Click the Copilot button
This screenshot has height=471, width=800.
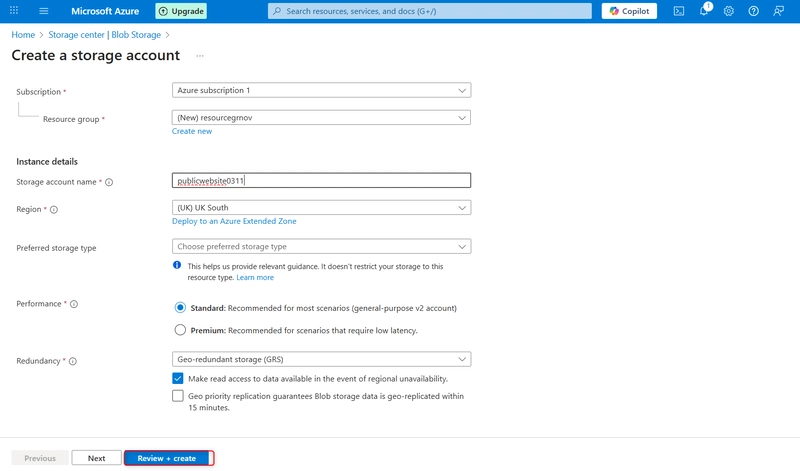click(x=629, y=11)
